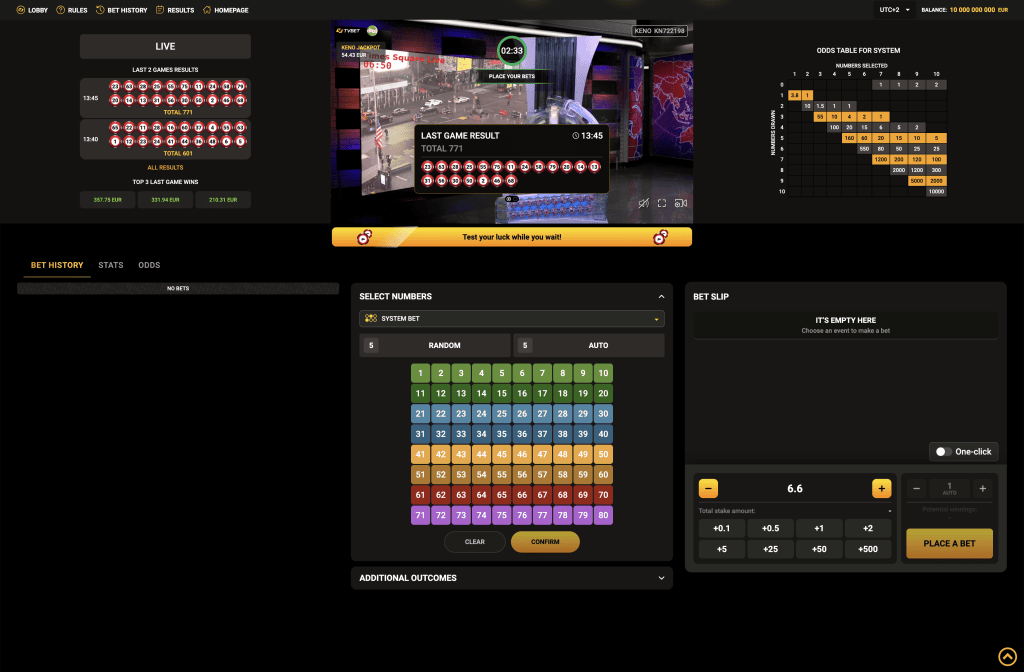
Task: Open the All Results link
Action: pos(165,167)
